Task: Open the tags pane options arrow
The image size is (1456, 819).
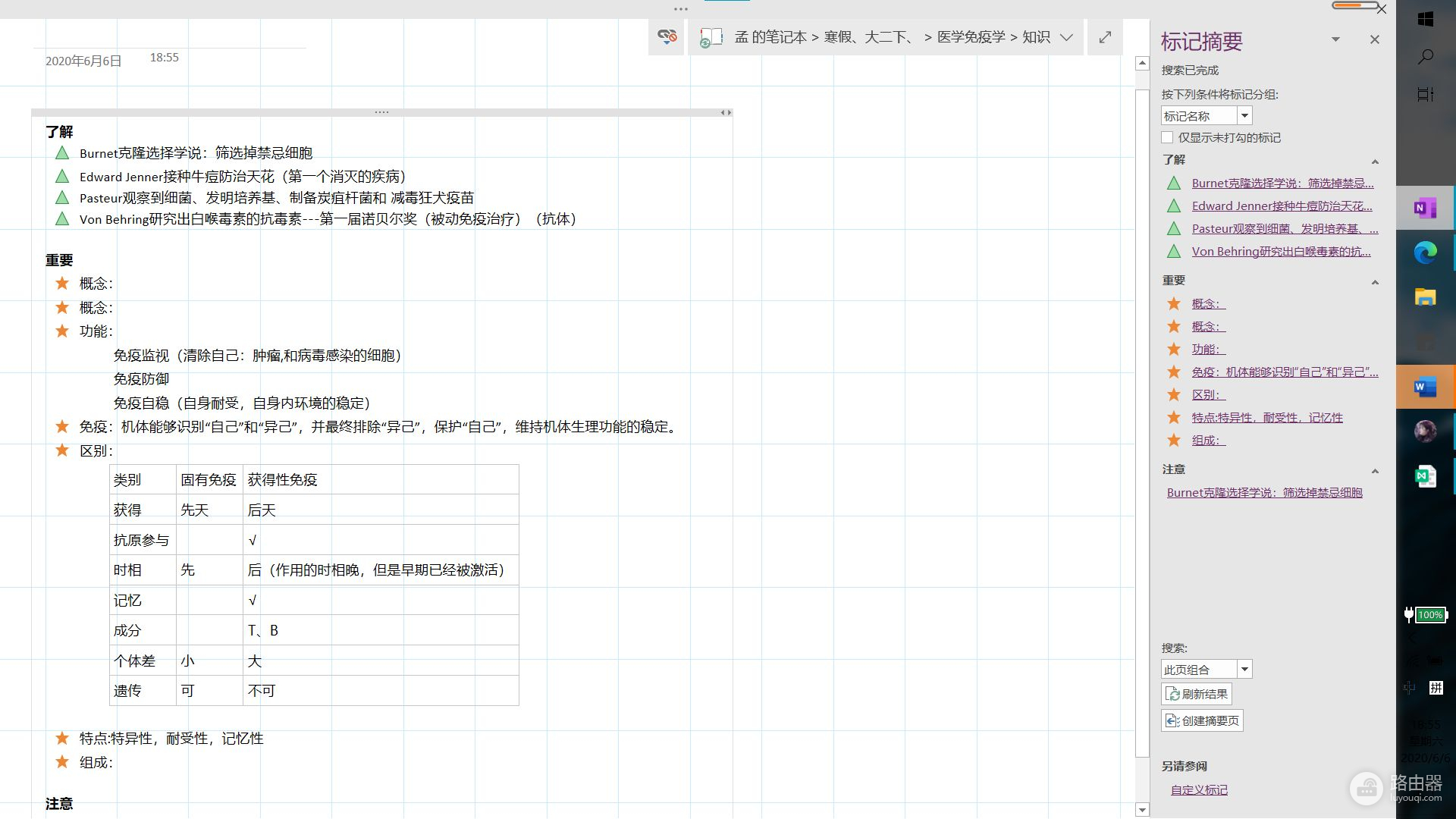Action: pos(1335,39)
